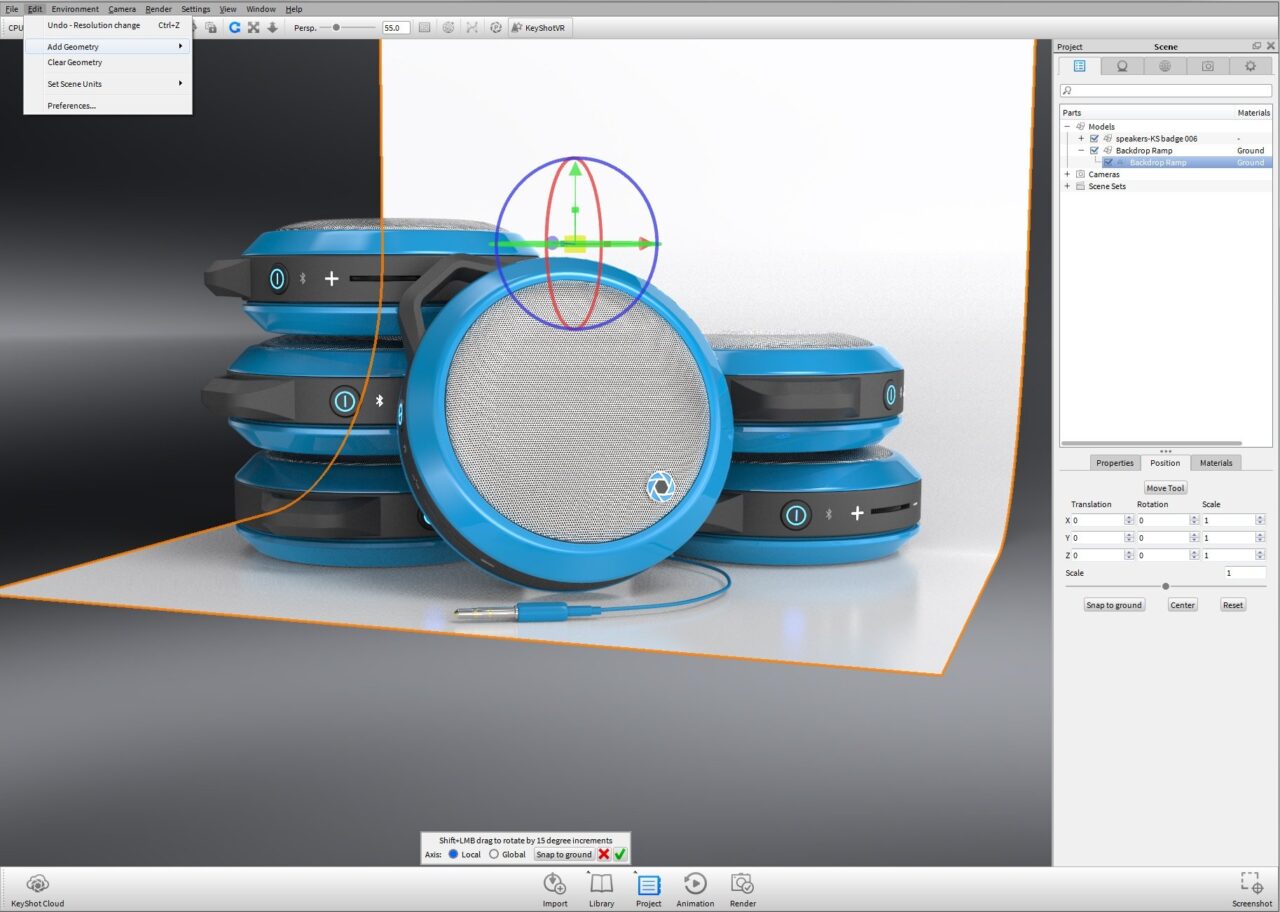Click the scene parts search field
The height and width of the screenshot is (912, 1280).
click(x=1165, y=89)
